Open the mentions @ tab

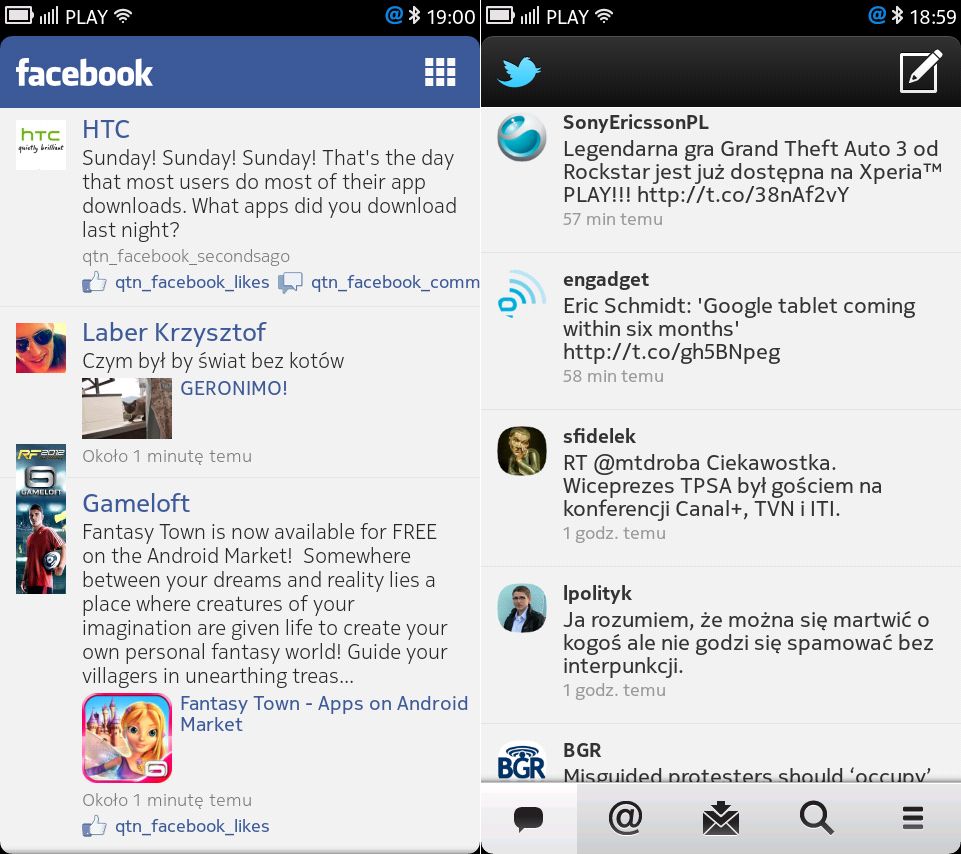[x=625, y=817]
